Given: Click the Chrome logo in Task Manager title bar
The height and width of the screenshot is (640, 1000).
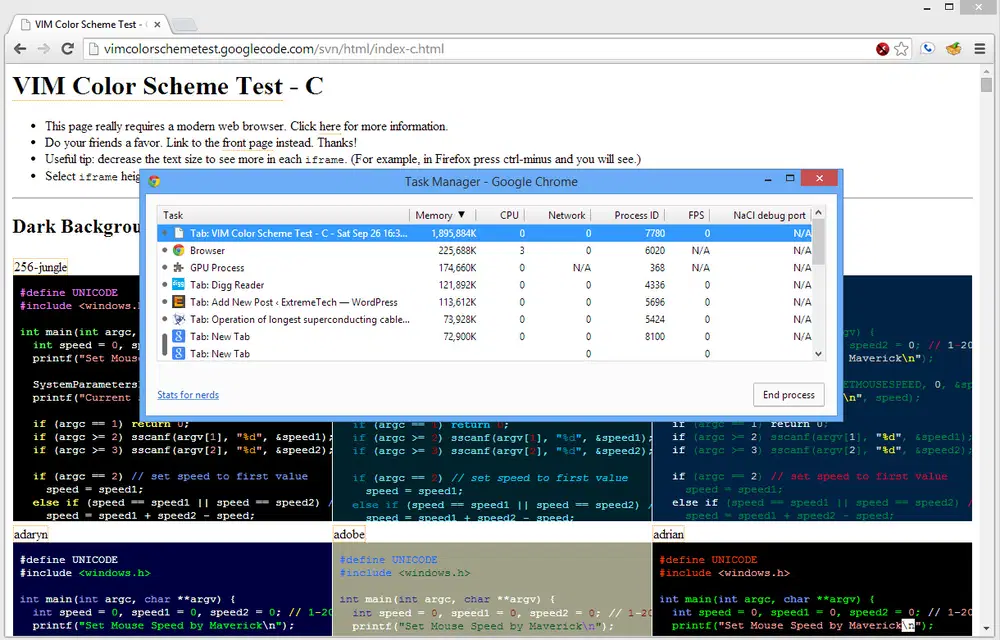Looking at the screenshot, I should (154, 182).
